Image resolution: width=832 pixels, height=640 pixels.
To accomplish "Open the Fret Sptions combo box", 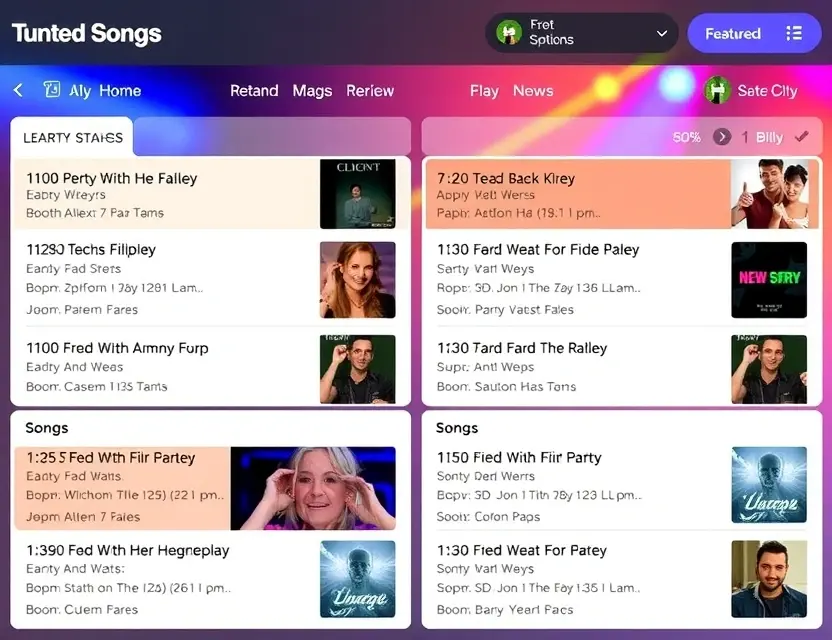I will [582, 33].
